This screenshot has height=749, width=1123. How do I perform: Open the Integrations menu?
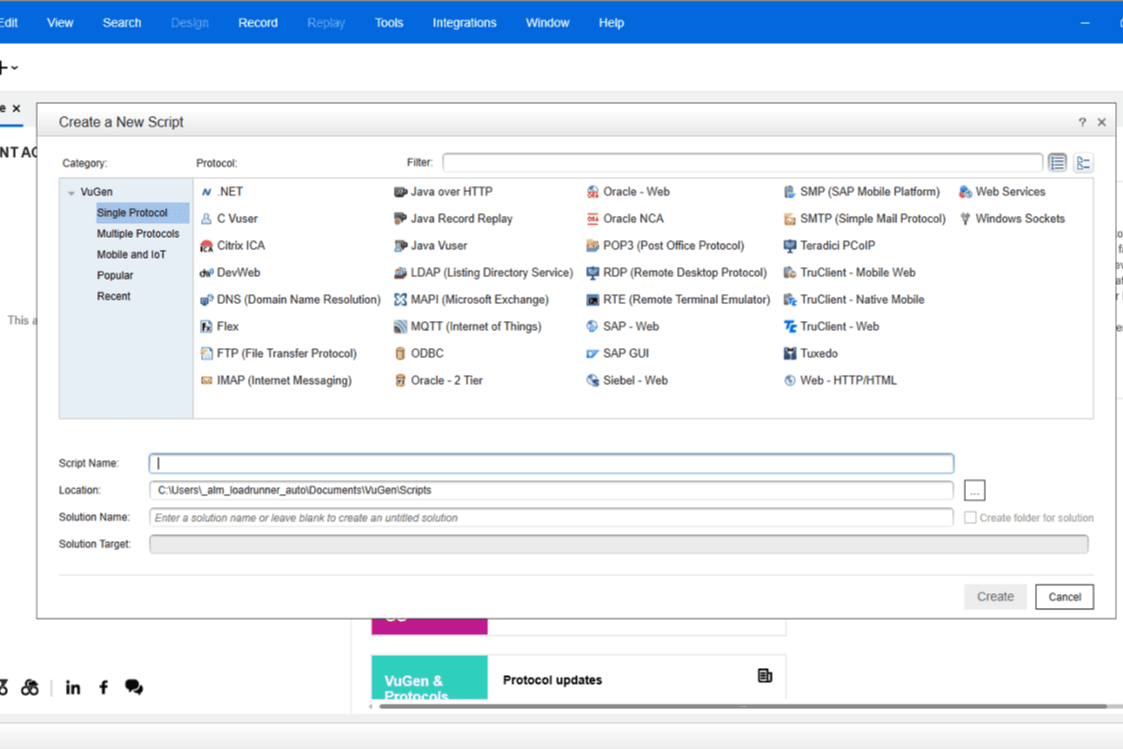(464, 23)
